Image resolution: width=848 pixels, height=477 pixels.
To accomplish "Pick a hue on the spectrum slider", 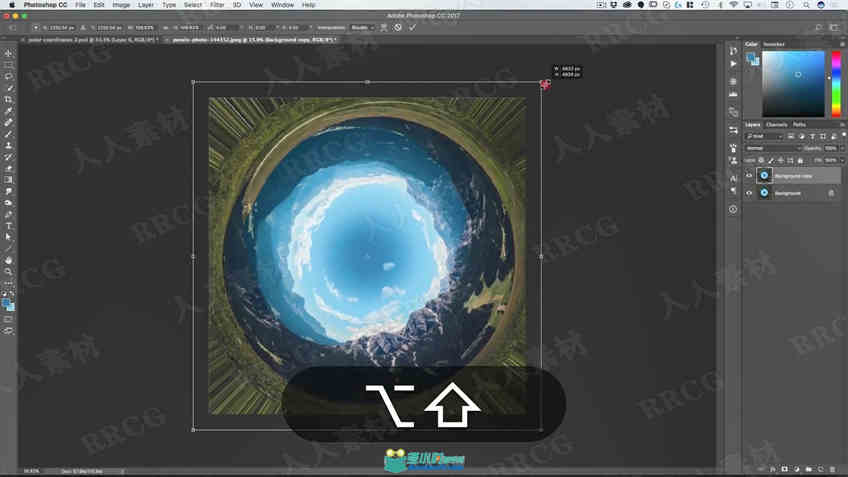I will point(836,84).
